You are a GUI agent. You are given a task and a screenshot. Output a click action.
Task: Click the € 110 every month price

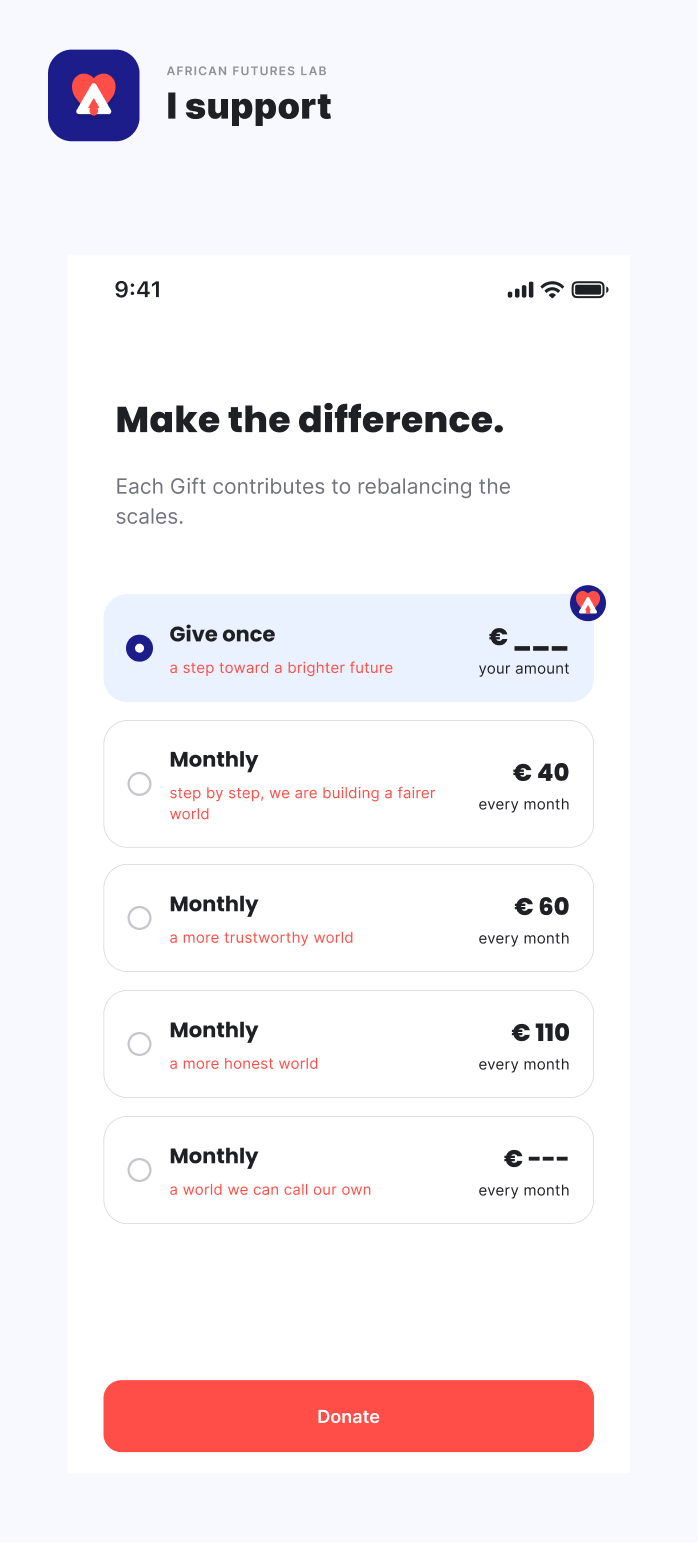[x=540, y=1032]
